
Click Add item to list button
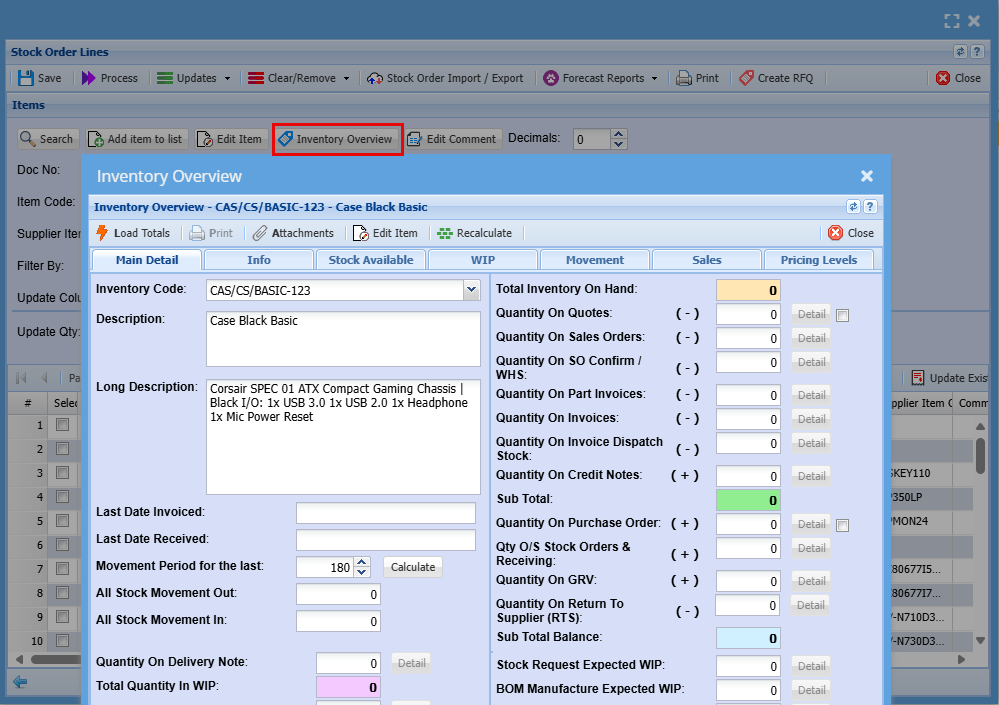click(x=135, y=139)
